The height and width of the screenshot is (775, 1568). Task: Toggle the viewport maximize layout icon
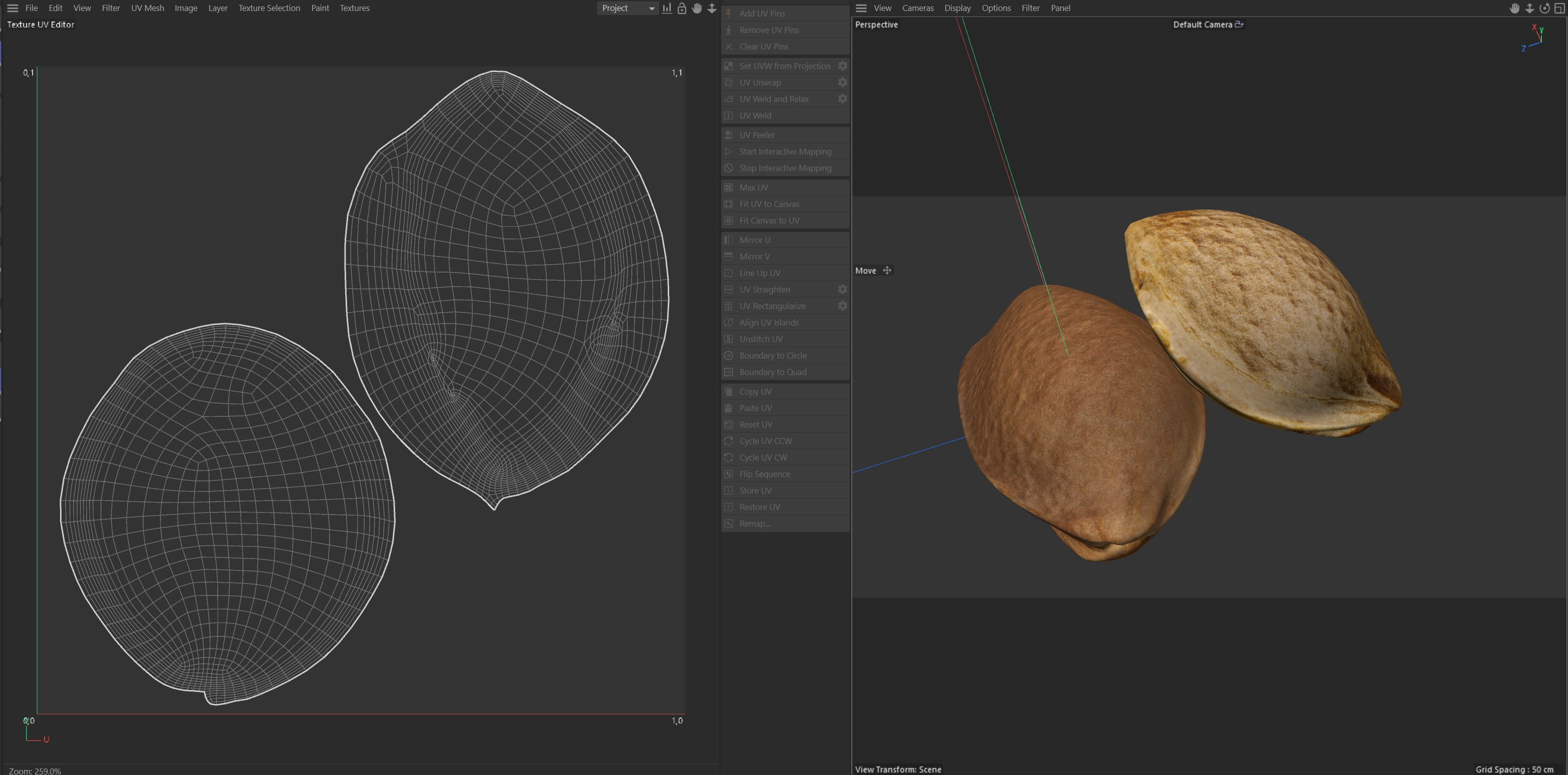[1559, 8]
